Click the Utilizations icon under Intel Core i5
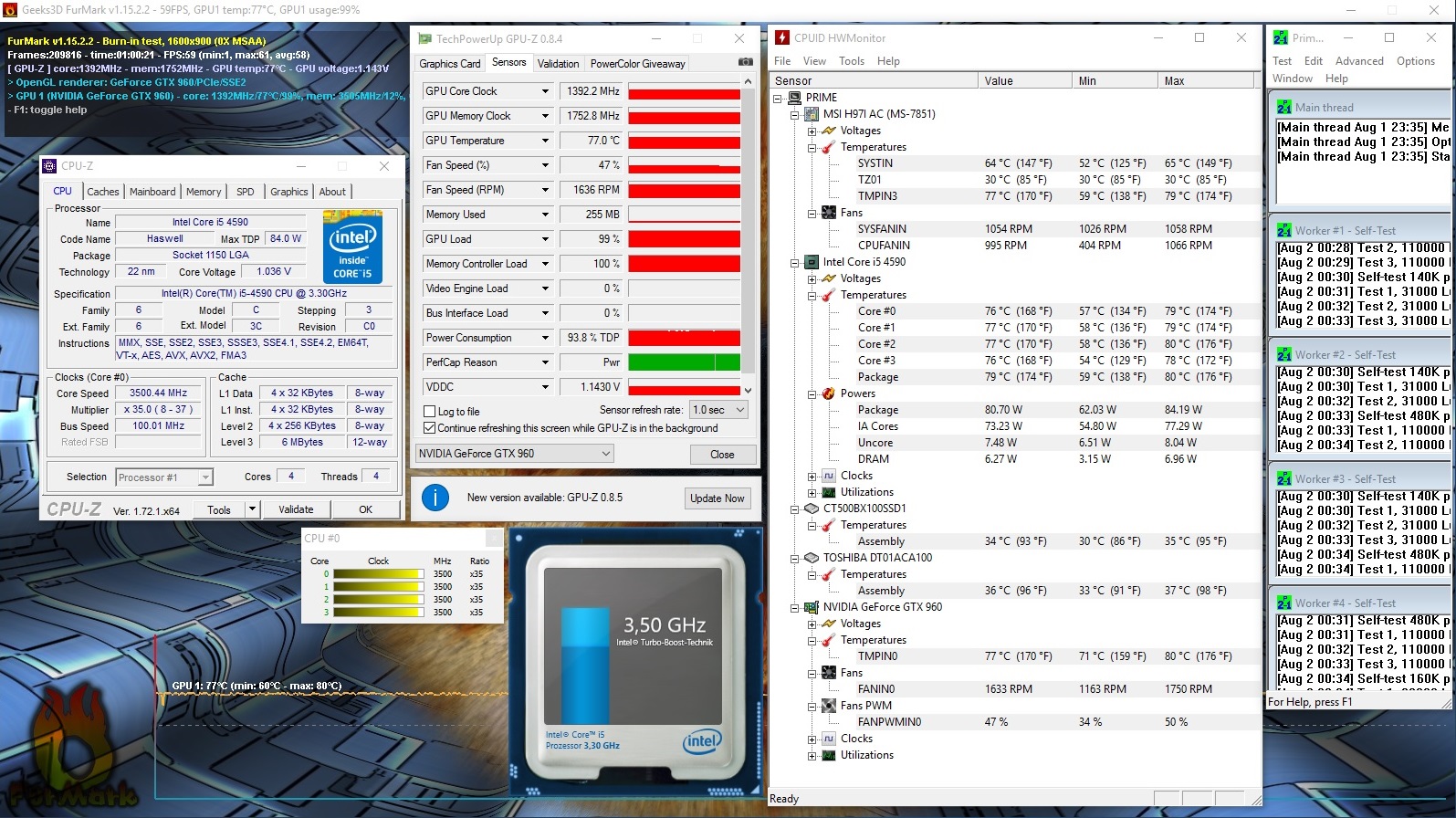Viewport: 1456px width, 818px height. (829, 492)
